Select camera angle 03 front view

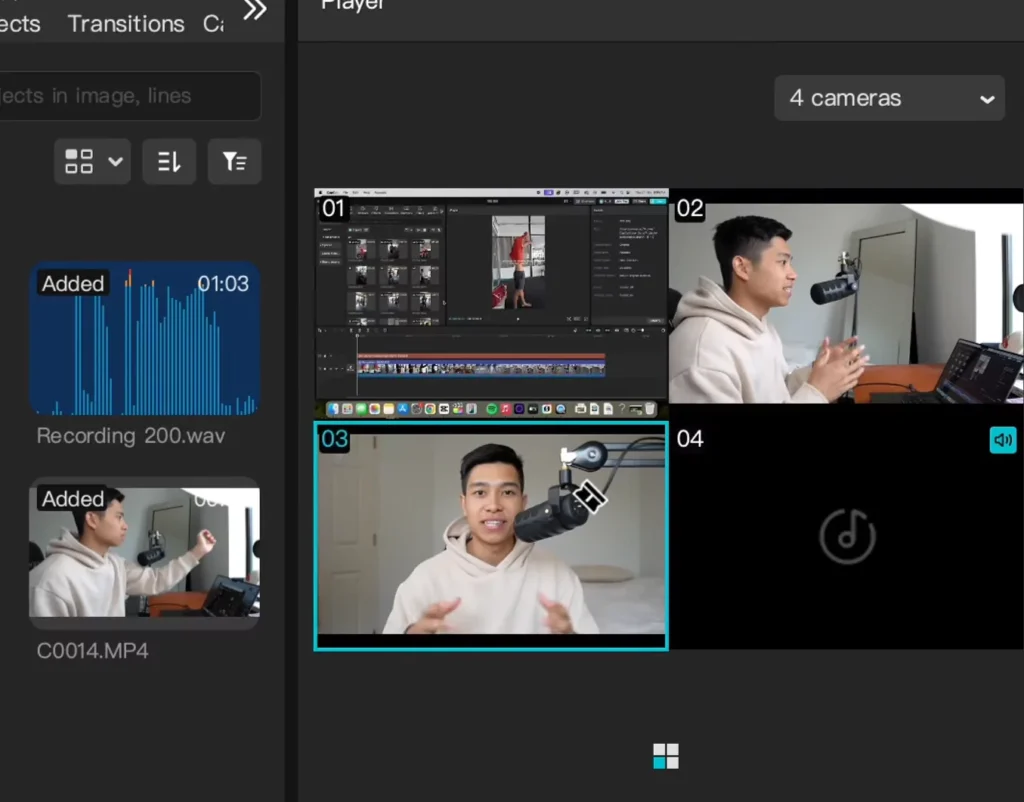click(491, 536)
